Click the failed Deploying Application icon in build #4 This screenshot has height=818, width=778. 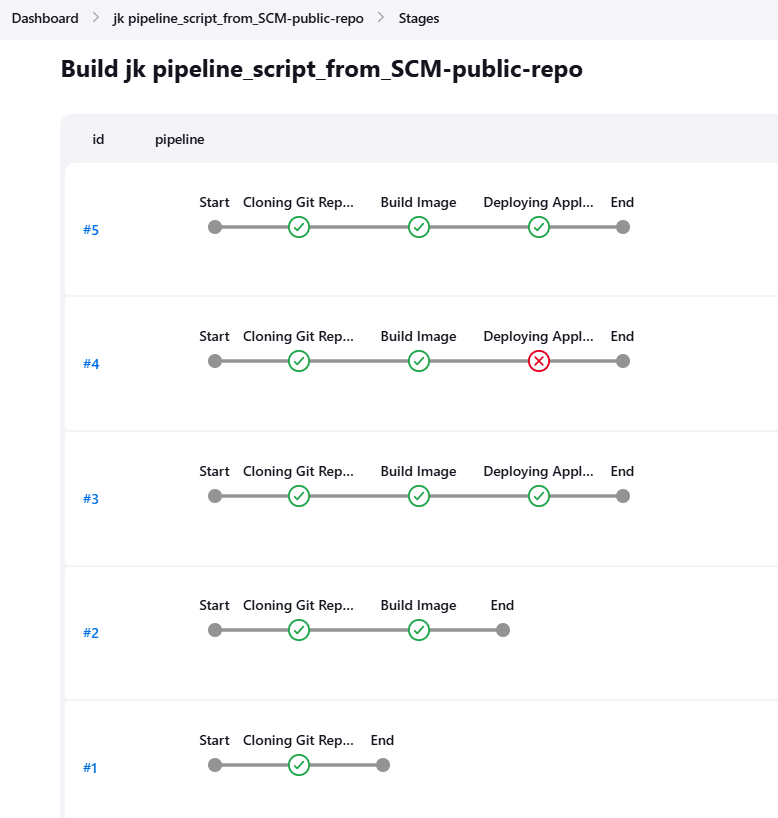(x=538, y=361)
